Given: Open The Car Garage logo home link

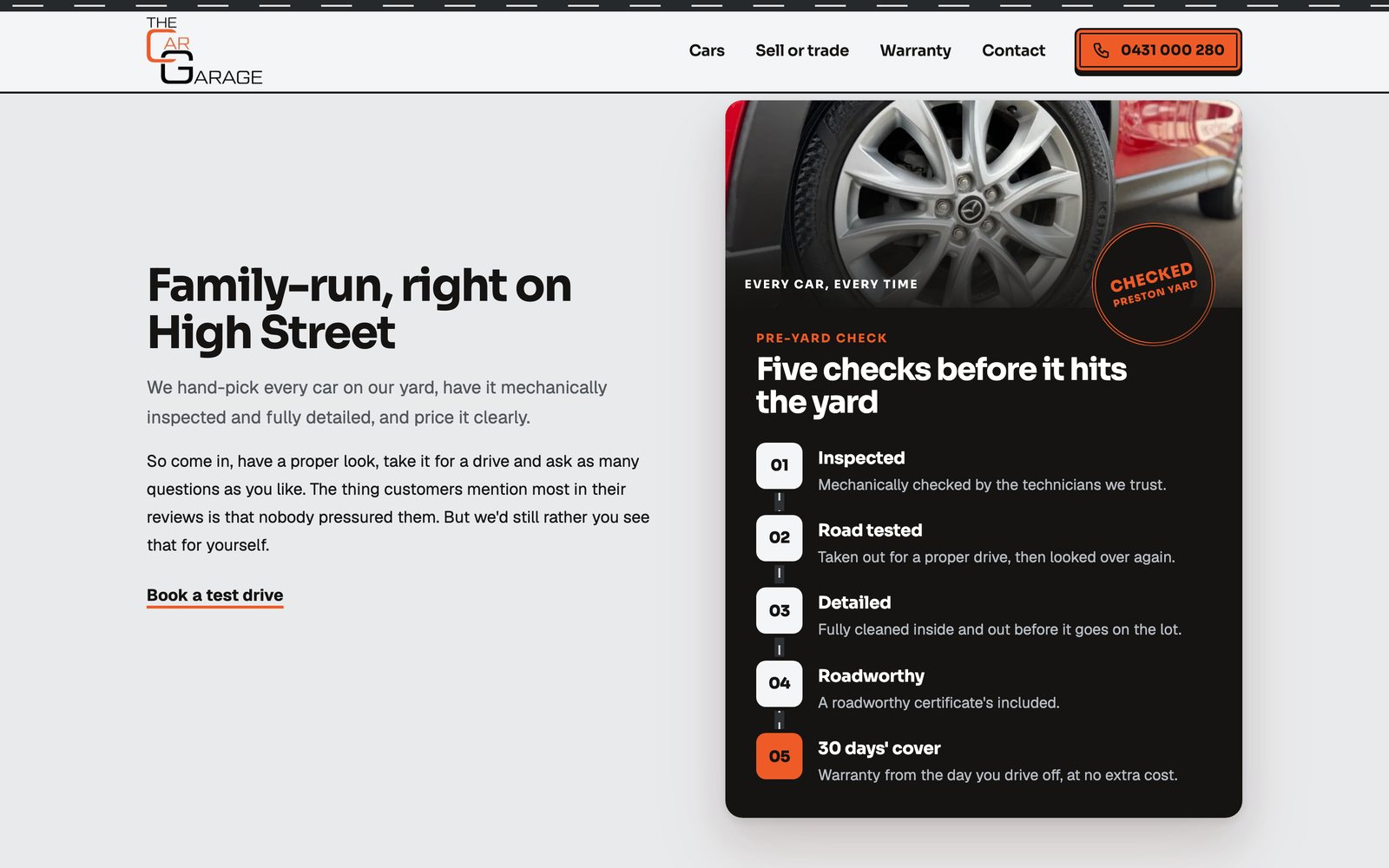Looking at the screenshot, I should click(x=204, y=51).
